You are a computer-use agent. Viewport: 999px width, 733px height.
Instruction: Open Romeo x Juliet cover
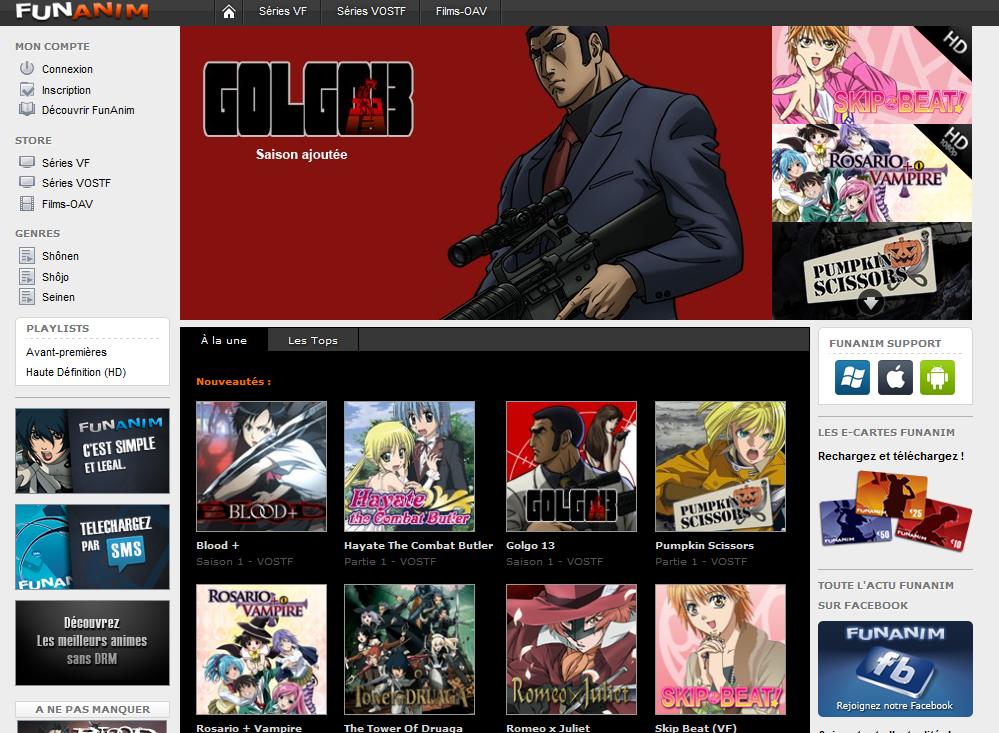tap(571, 650)
